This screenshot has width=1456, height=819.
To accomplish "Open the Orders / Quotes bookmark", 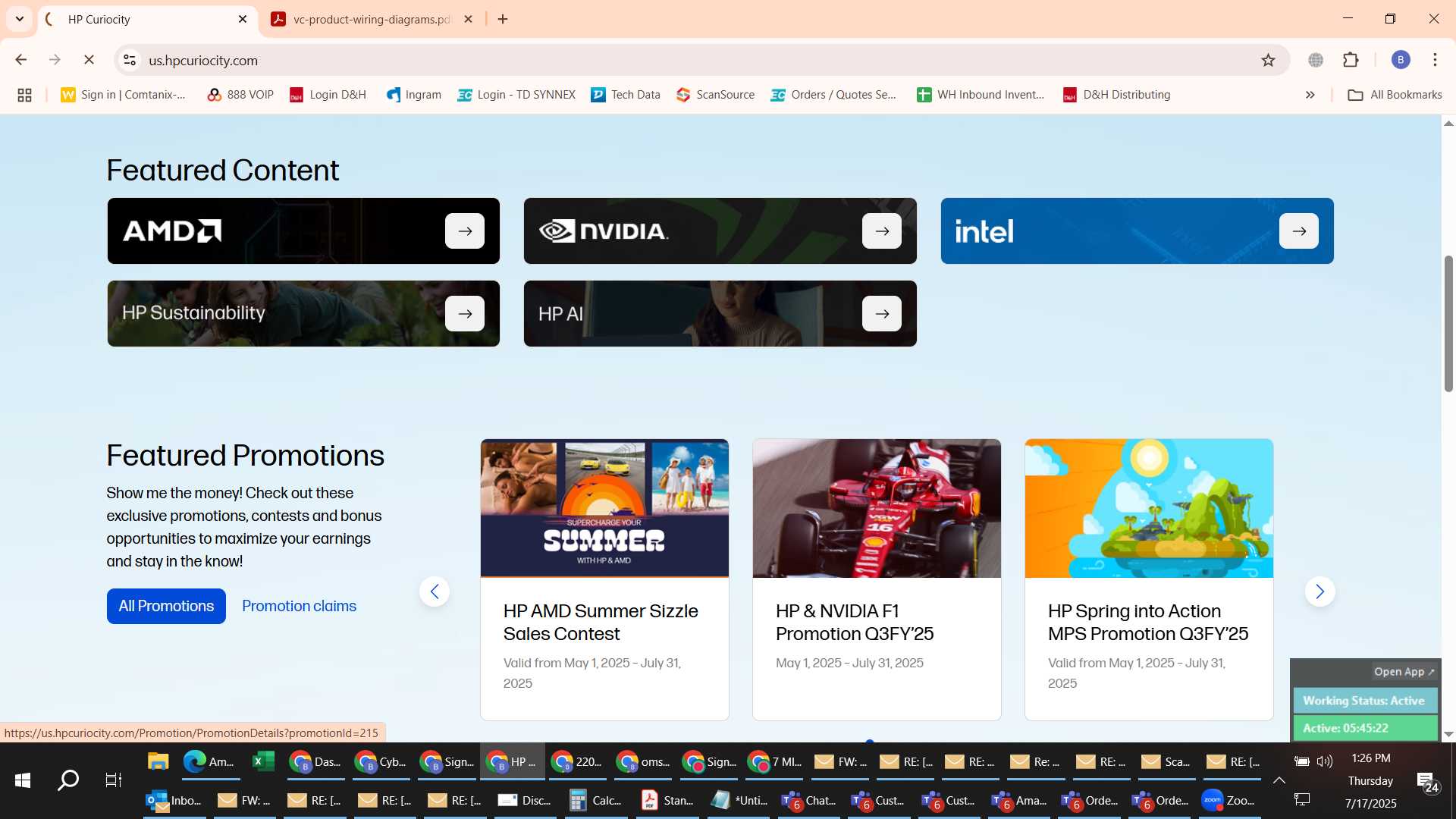I will pyautogui.click(x=834, y=95).
